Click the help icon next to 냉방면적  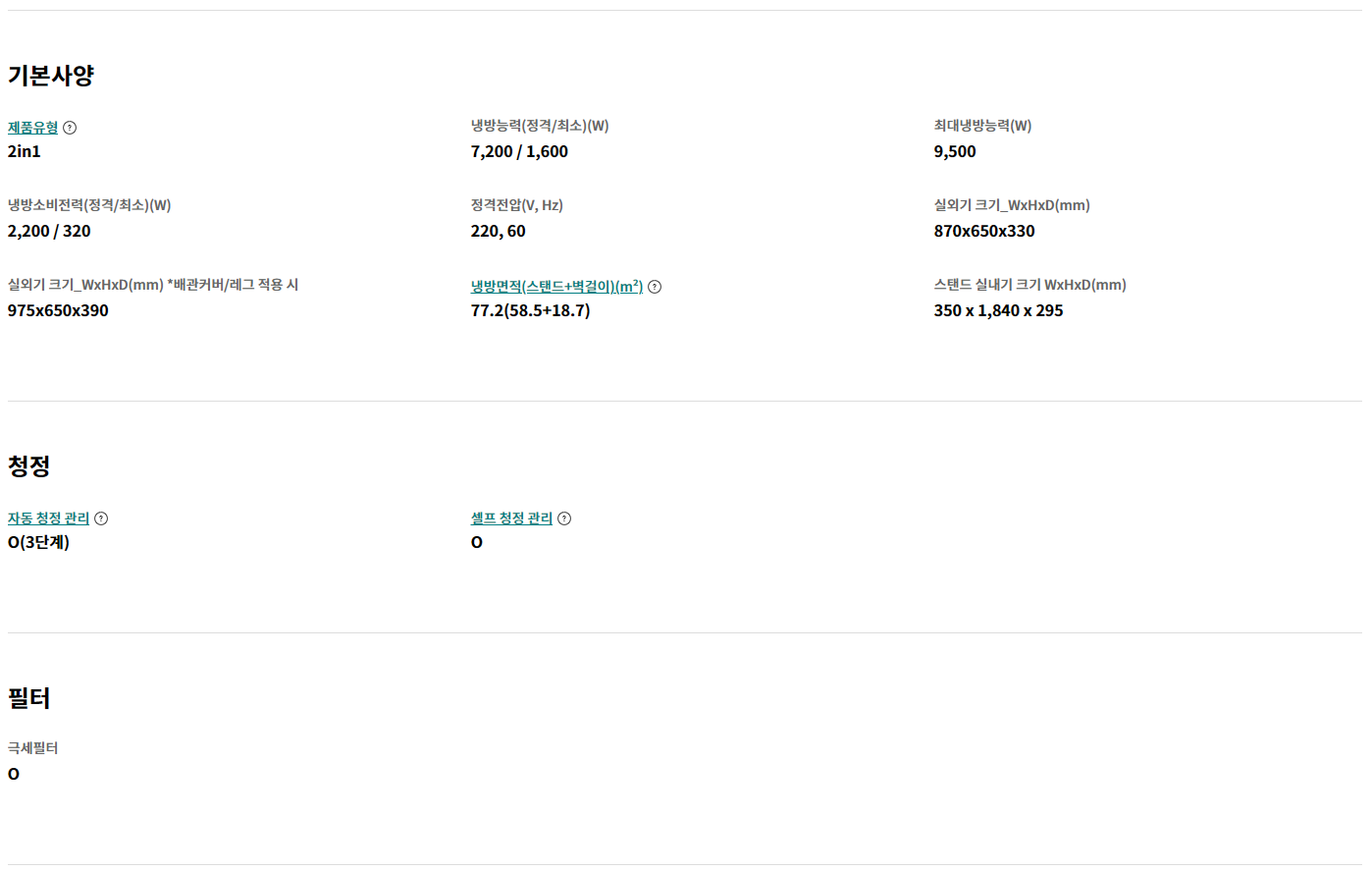655,287
